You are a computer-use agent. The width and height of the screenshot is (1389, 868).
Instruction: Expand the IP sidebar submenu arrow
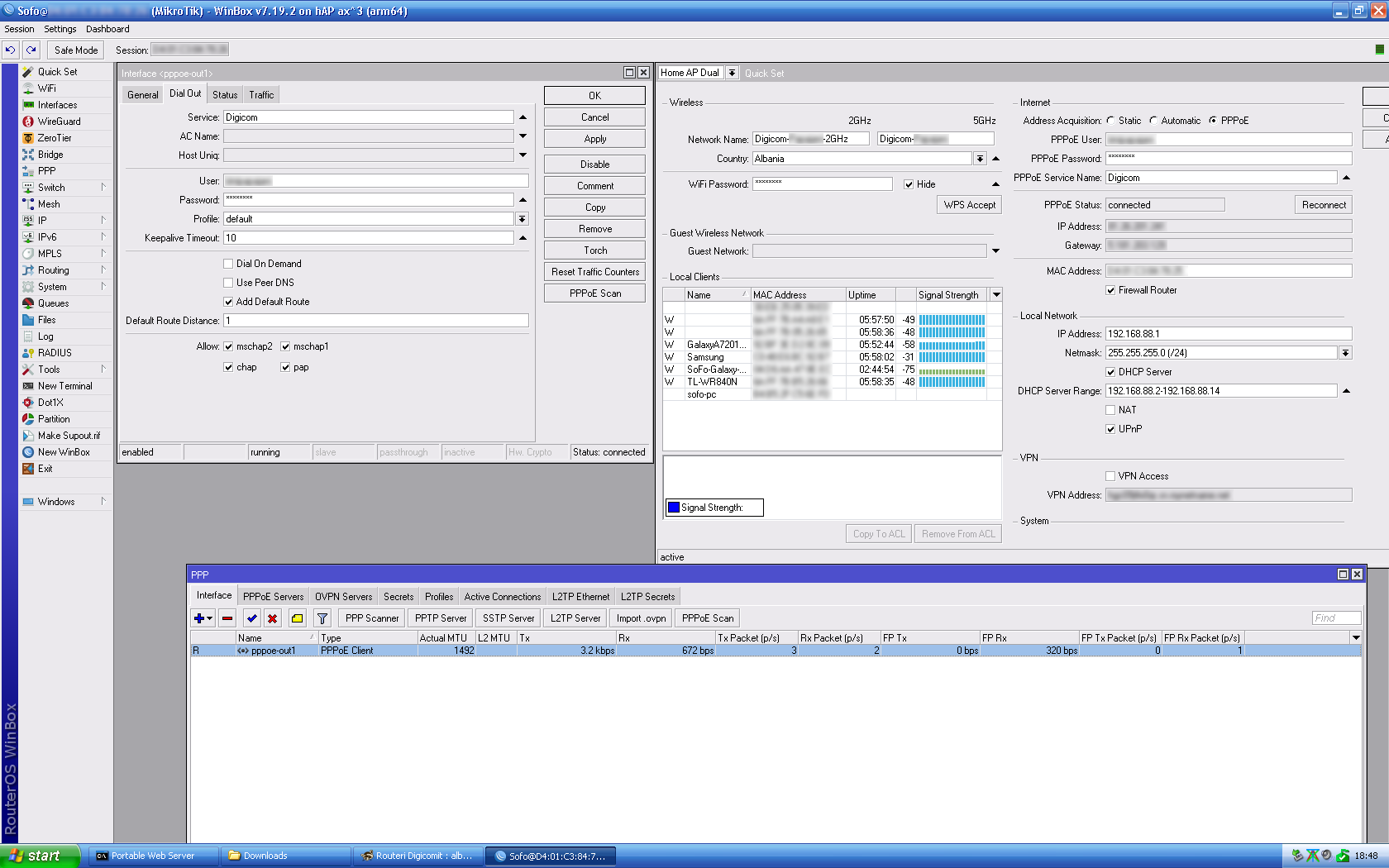coord(103,221)
